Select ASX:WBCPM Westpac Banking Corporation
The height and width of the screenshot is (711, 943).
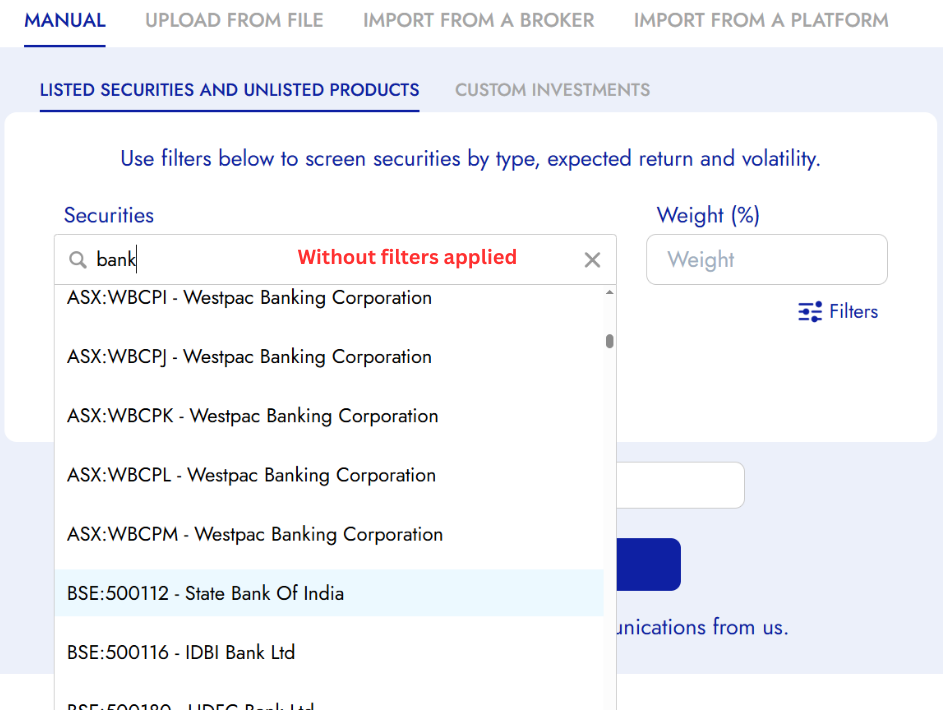pos(255,534)
